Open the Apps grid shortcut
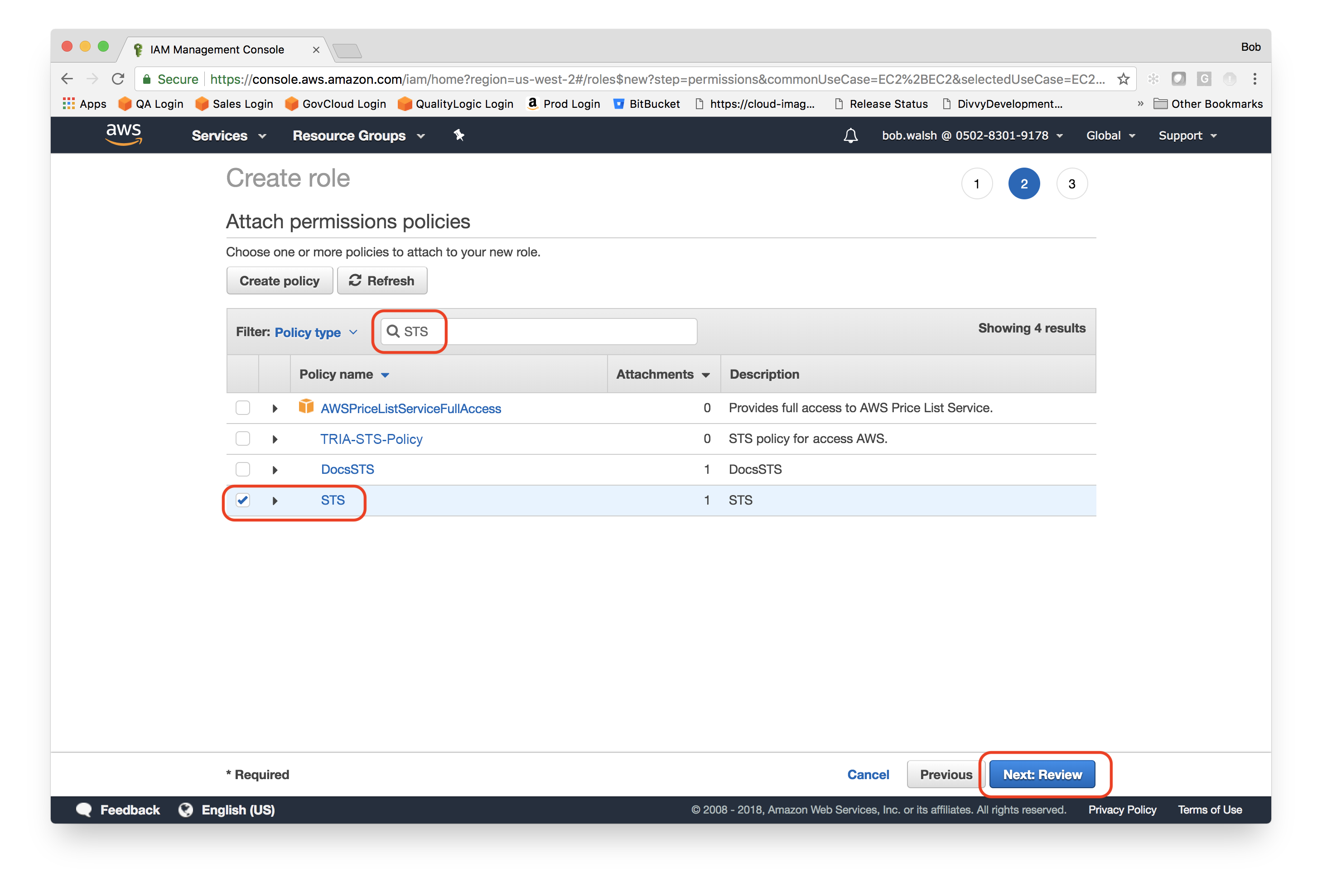Screen dimensions: 1322x896 [x=84, y=104]
